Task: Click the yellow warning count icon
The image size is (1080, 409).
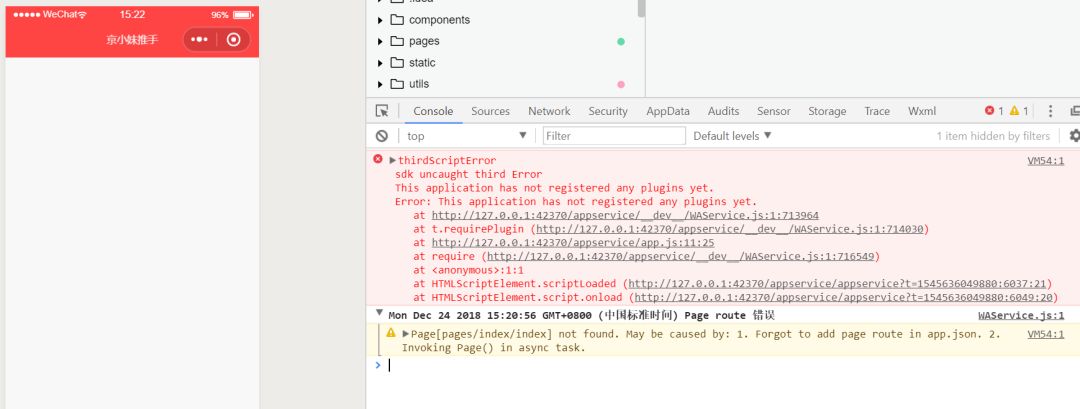Action: tap(1014, 111)
